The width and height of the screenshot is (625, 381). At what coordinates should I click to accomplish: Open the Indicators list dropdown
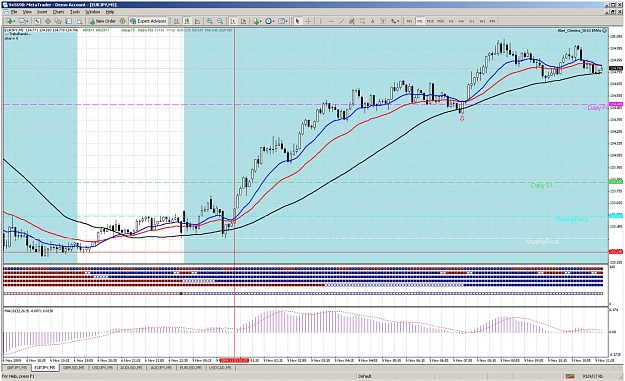257,21
